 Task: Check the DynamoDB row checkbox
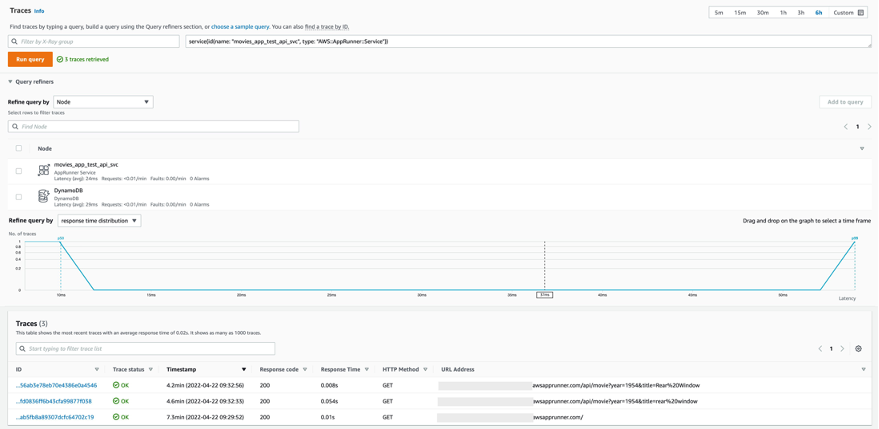pos(19,197)
